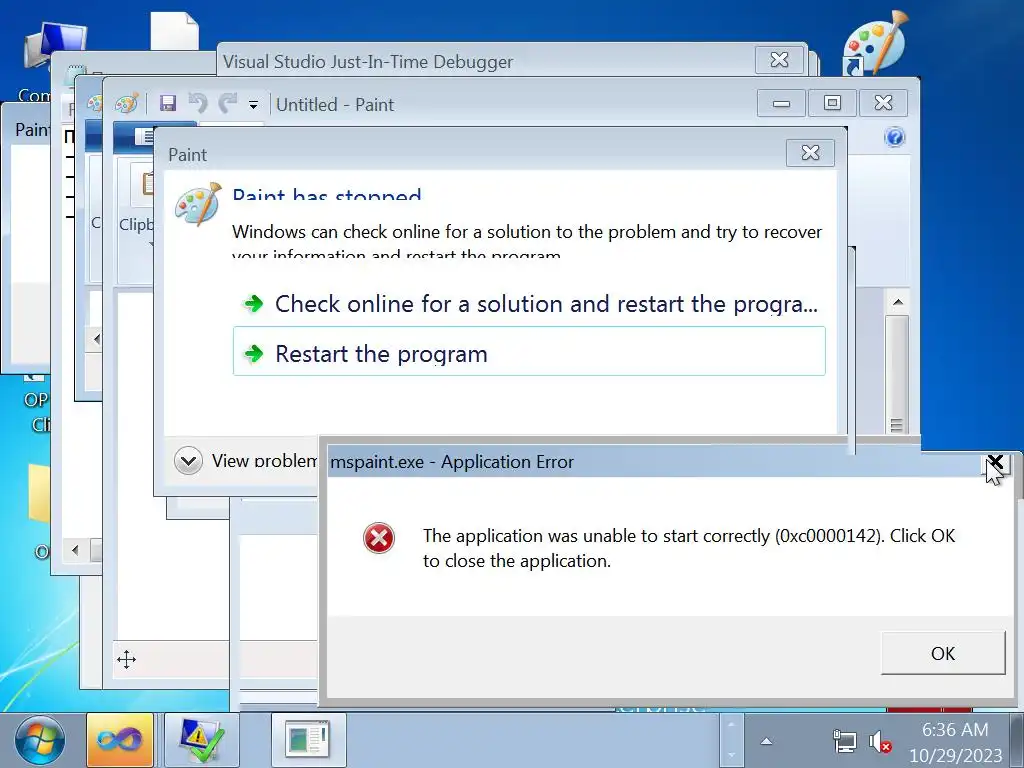
Task: Click the blank document desktop icon
Action: 174,29
